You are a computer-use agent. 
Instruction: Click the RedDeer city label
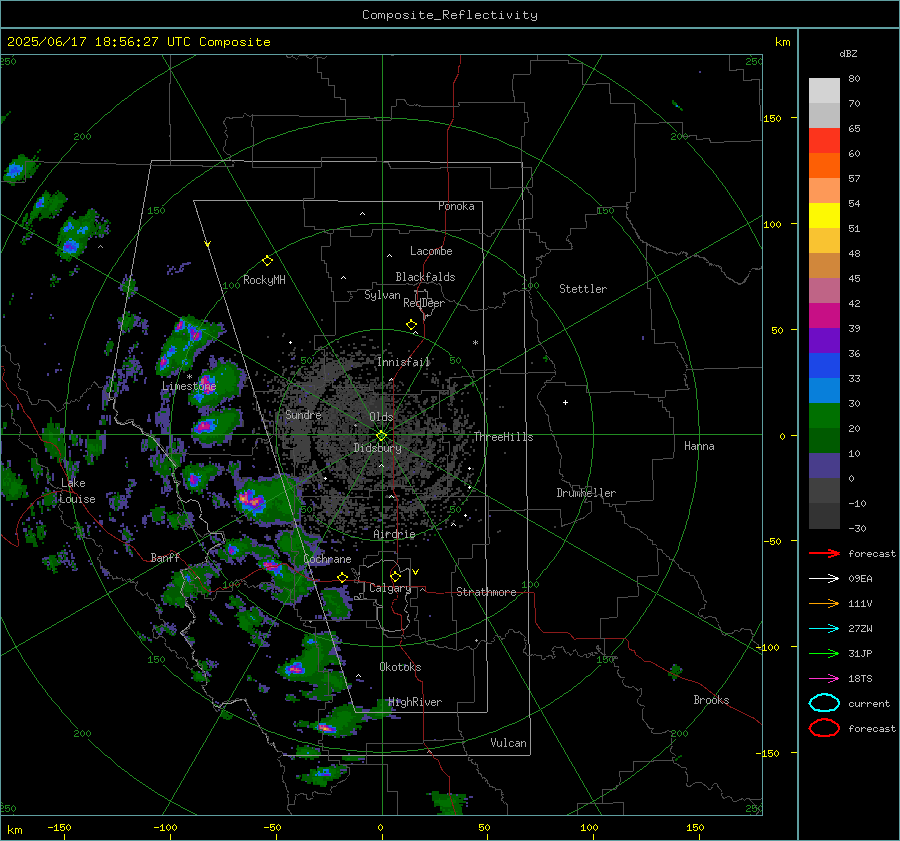(424, 303)
